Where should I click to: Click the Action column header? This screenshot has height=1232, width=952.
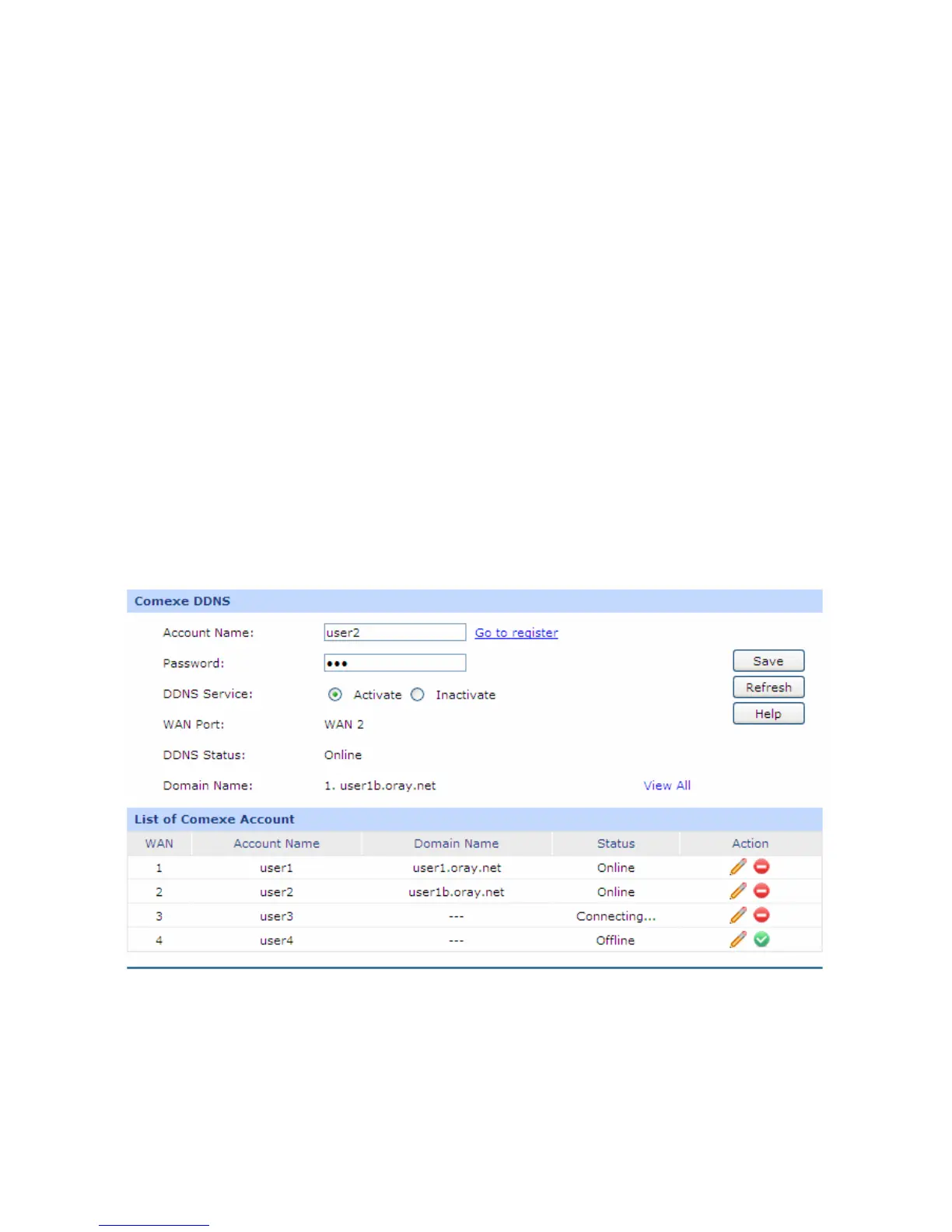pos(751,844)
